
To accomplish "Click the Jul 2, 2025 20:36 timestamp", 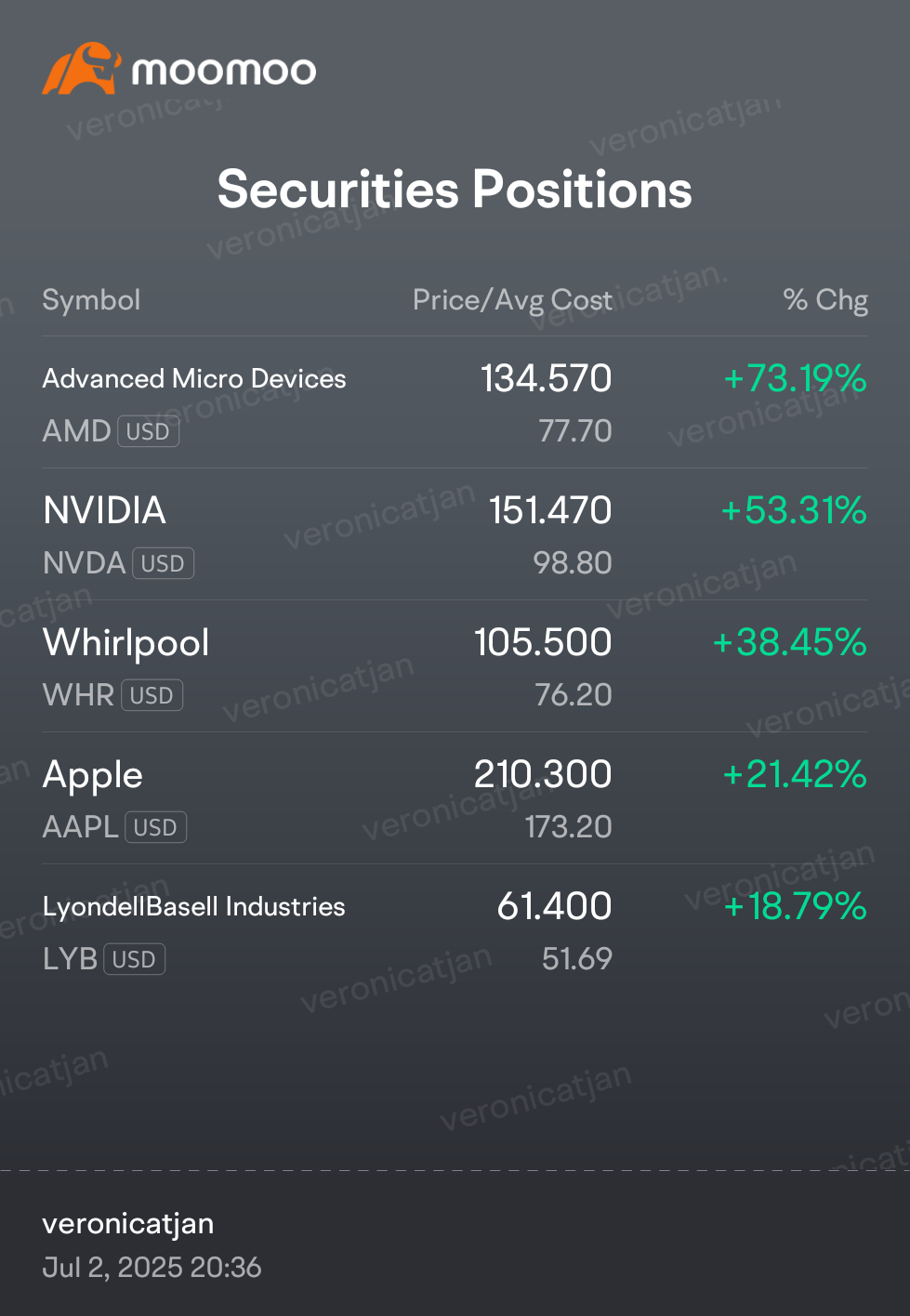I will pyautogui.click(x=152, y=1268).
